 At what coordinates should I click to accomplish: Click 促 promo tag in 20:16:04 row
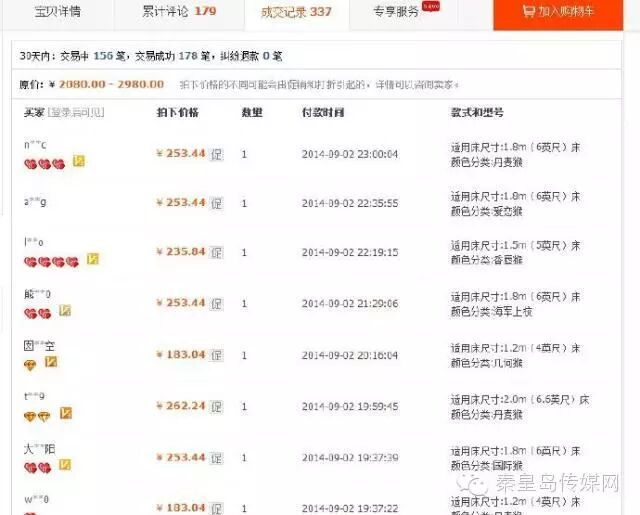pos(216,355)
